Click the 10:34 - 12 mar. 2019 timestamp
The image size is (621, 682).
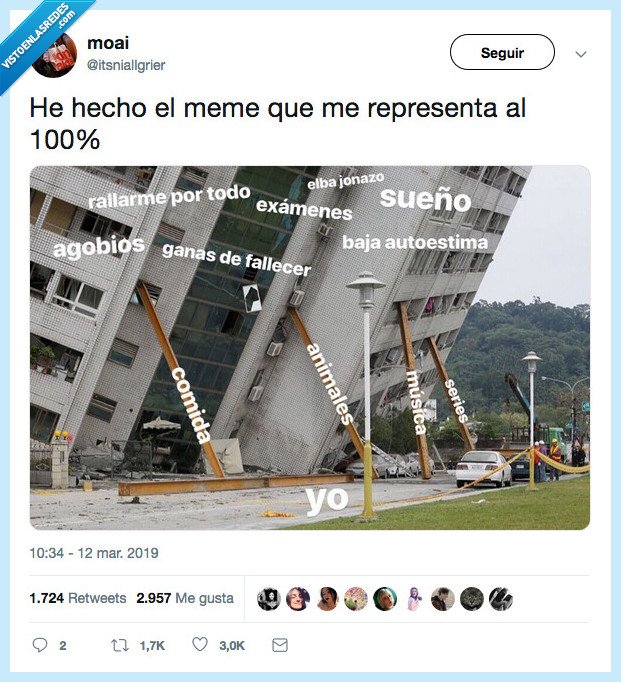94,553
